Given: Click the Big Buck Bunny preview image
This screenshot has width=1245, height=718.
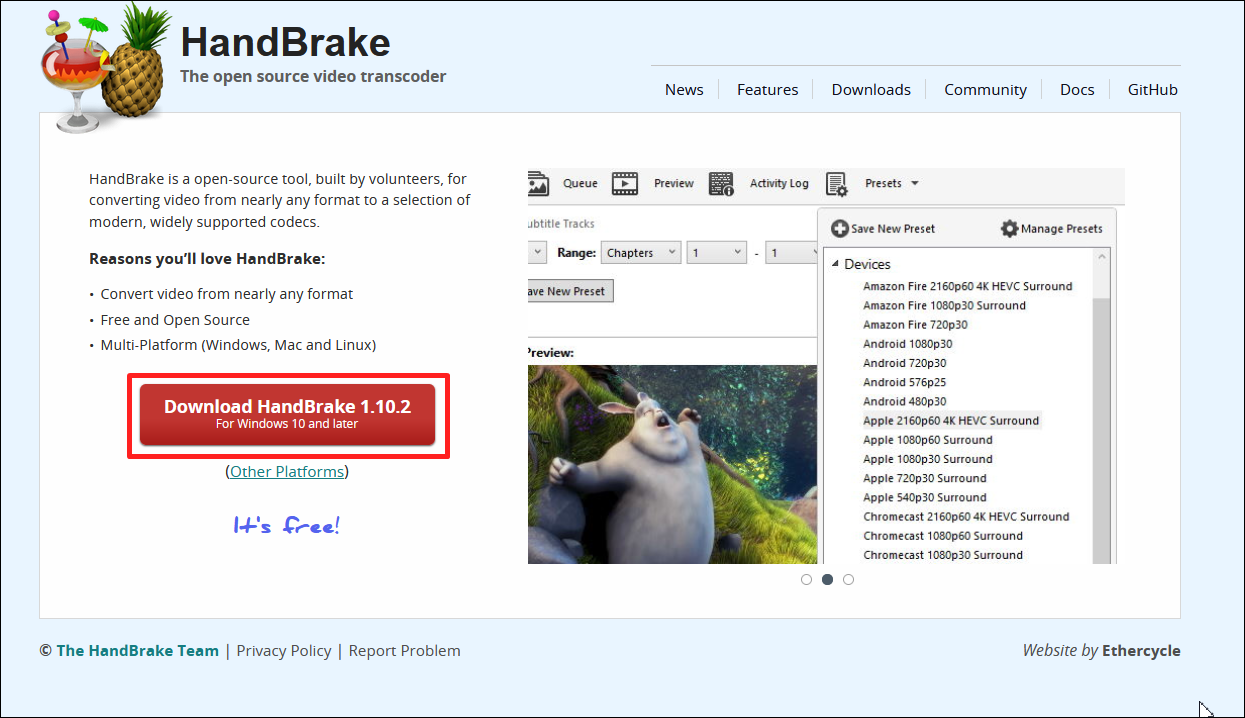Looking at the screenshot, I should tap(672, 464).
